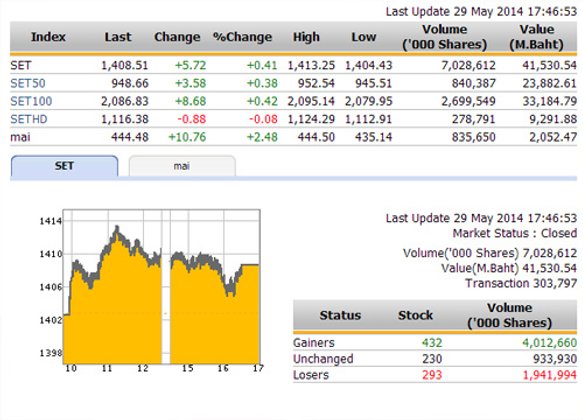Select Gainers volume 4,012,660
This screenshot has width=583, height=420.
(550, 343)
